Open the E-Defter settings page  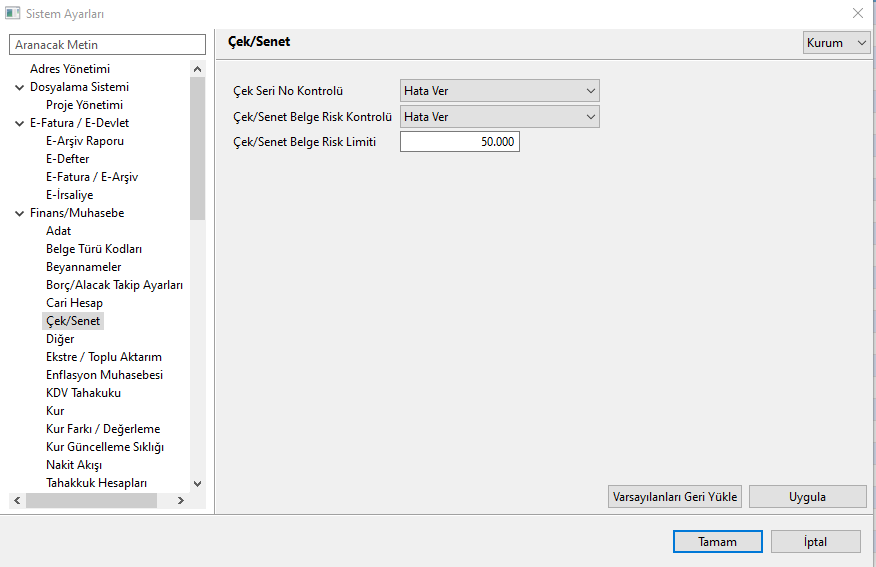click(x=67, y=159)
